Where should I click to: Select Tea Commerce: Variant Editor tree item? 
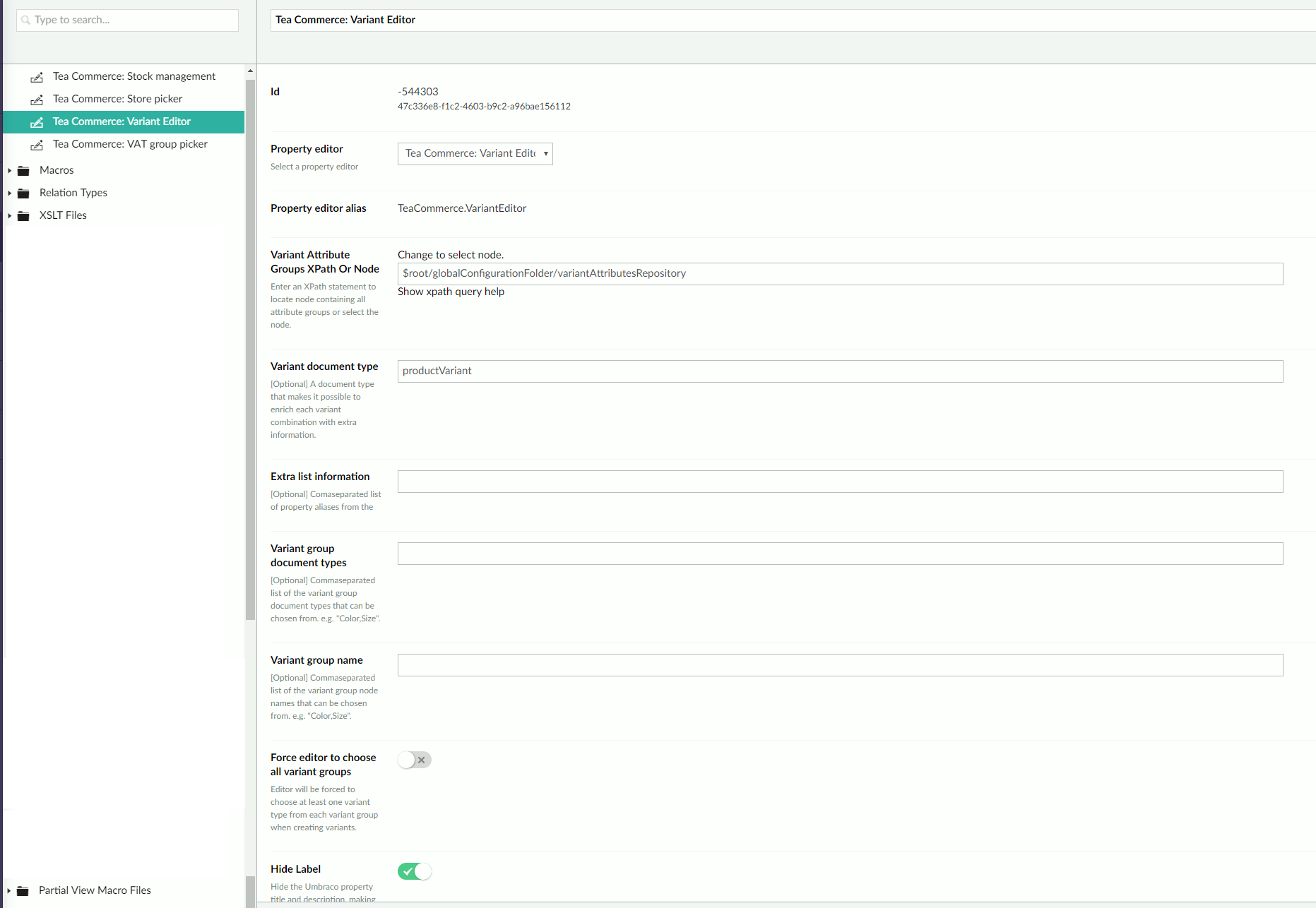pyautogui.click(x=124, y=121)
